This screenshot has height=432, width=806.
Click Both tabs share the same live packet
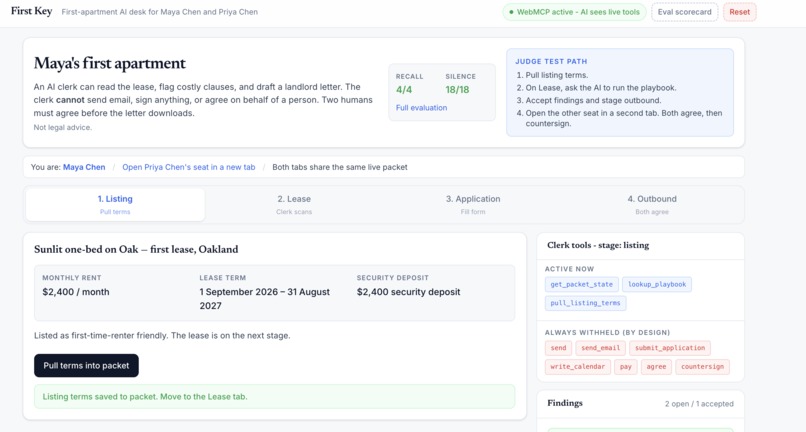[x=340, y=167]
